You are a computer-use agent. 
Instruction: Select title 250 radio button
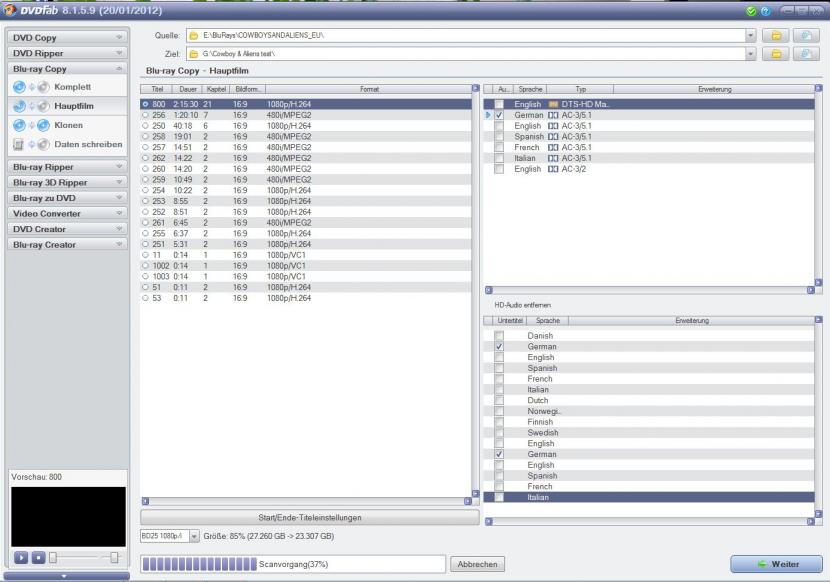(x=146, y=126)
